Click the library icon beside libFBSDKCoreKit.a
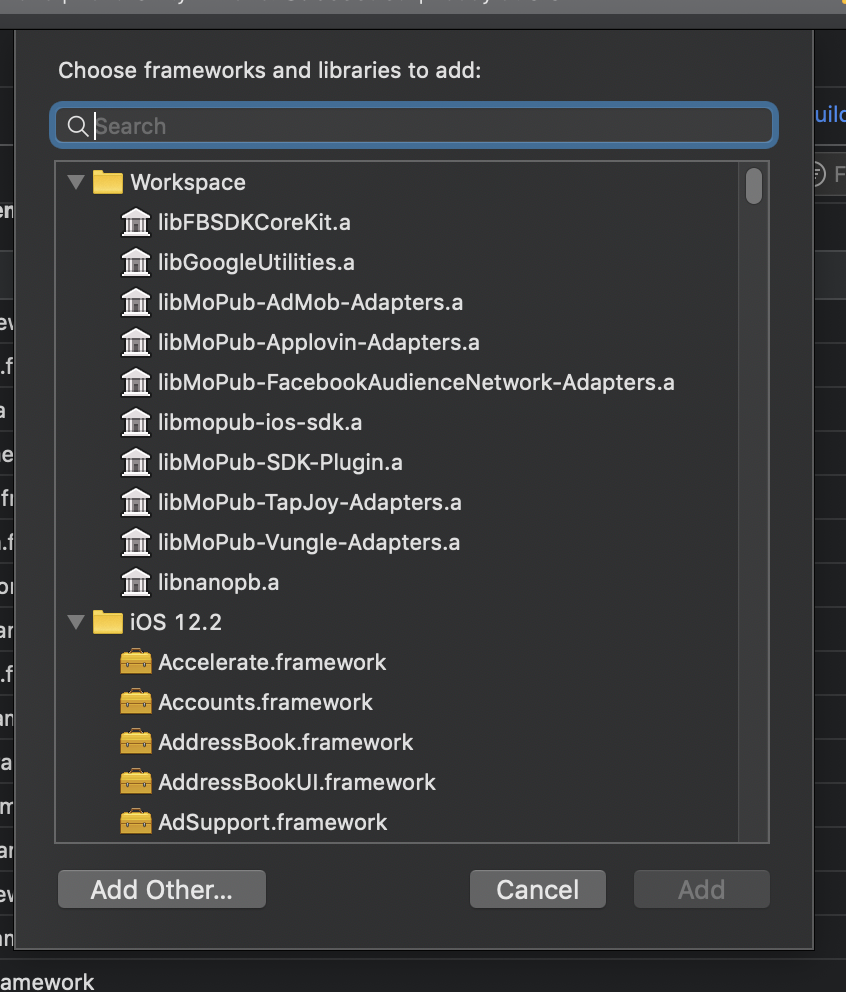This screenshot has width=846, height=992. [135, 222]
